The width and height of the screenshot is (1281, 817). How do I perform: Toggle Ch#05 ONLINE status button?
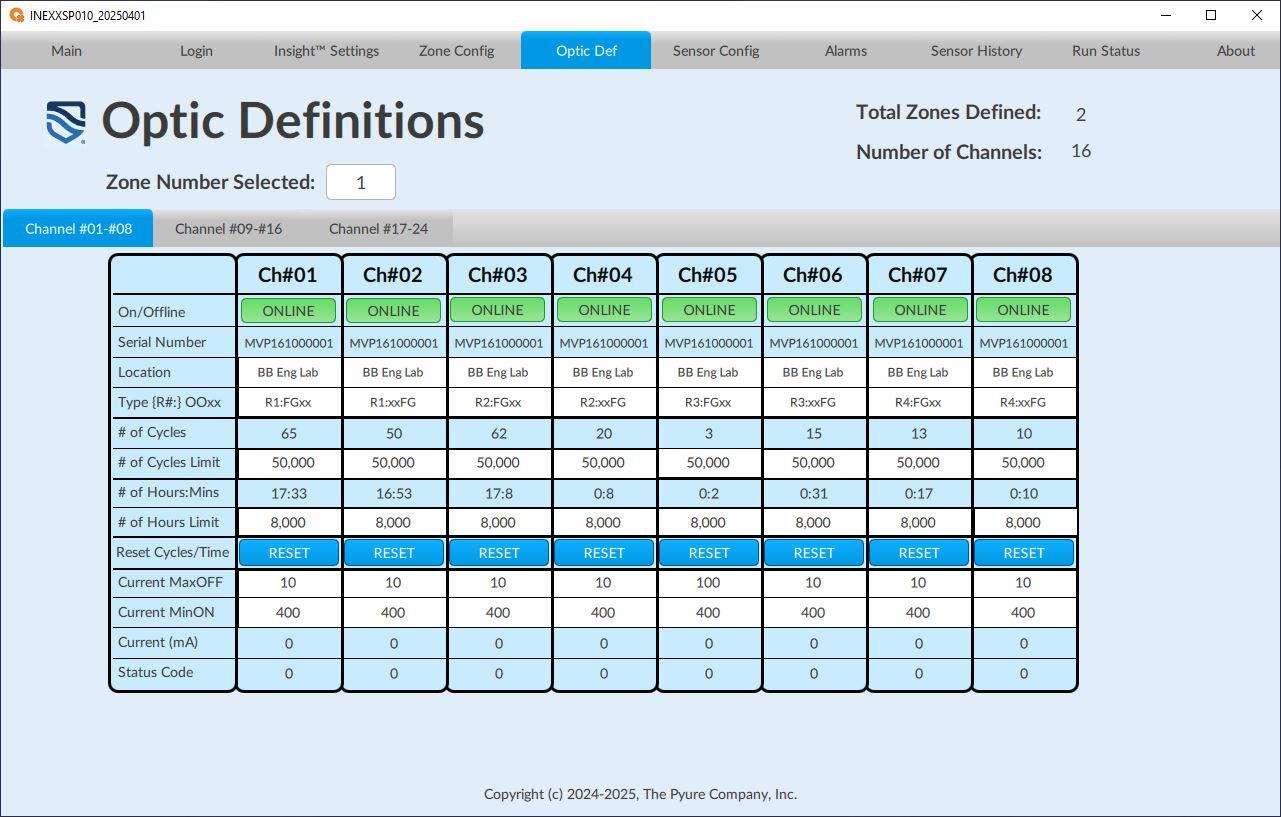pos(709,310)
